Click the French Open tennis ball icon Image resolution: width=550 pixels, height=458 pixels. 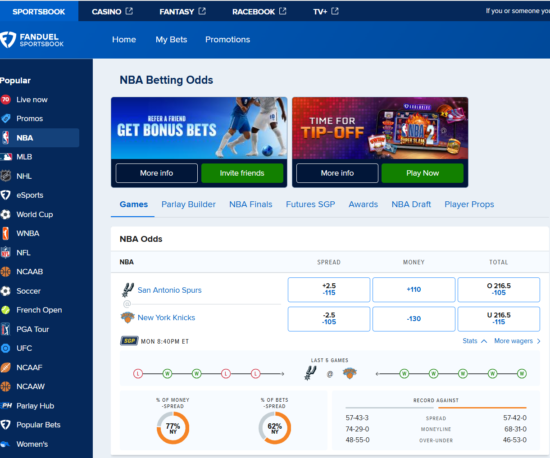coord(5,310)
